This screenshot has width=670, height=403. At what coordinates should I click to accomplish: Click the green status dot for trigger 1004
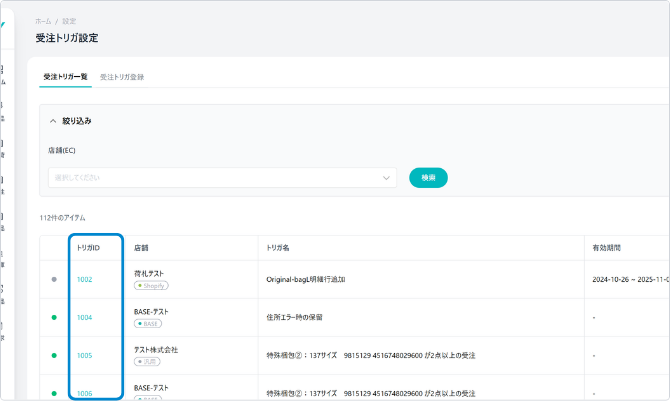pos(54,318)
